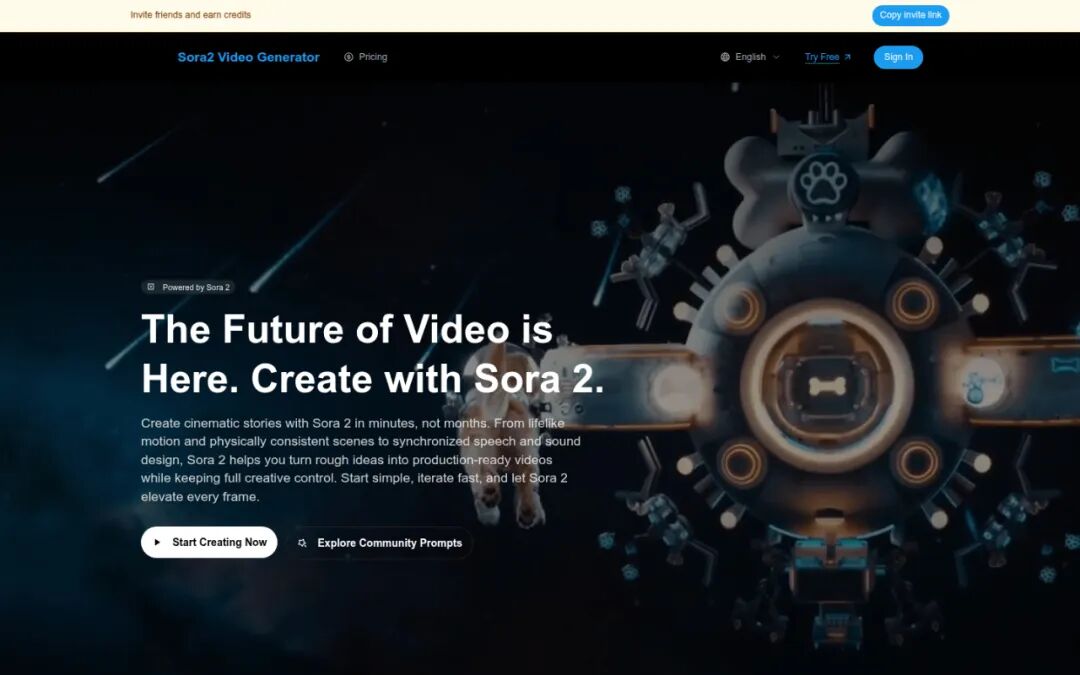
Task: Click the chevron next to English
Action: pos(776,57)
